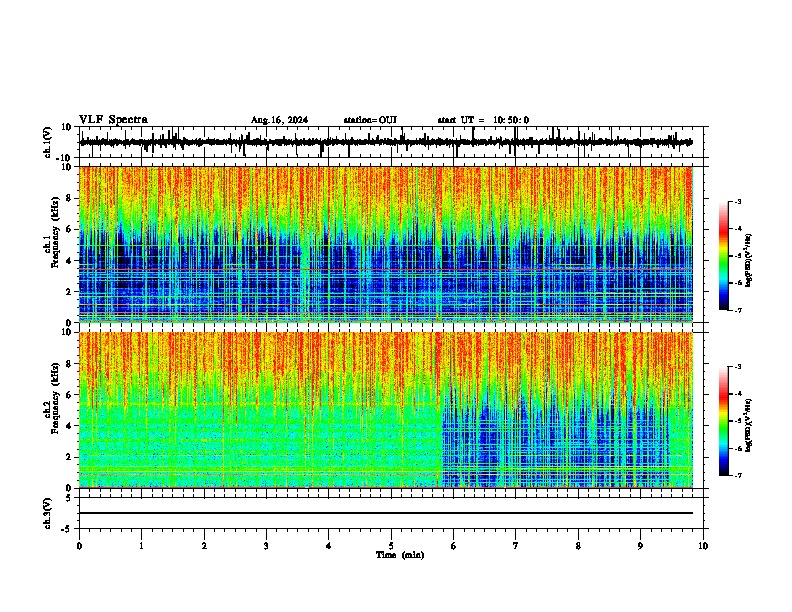Click the "-3" label on ch.1 color bar
792x612 pixels.
pyautogui.click(x=738, y=201)
